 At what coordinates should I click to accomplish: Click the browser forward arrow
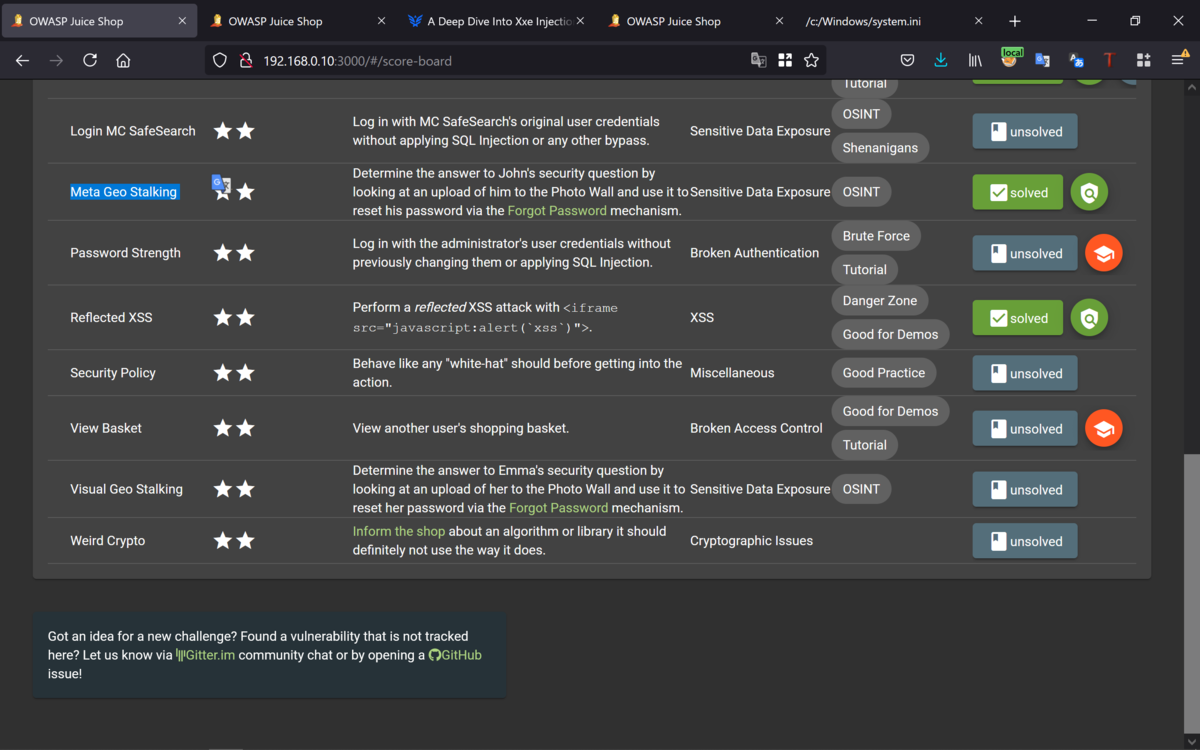(x=56, y=60)
